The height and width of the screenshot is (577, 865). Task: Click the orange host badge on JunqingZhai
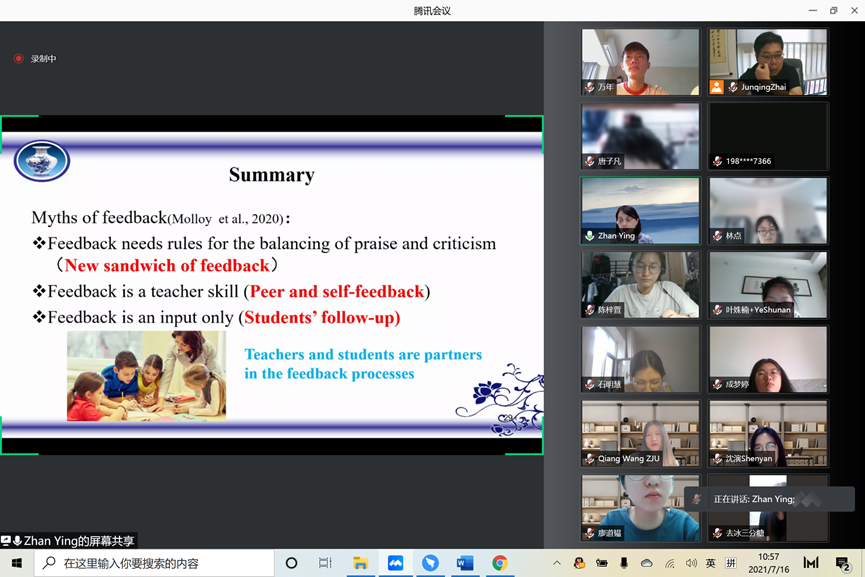(716, 88)
